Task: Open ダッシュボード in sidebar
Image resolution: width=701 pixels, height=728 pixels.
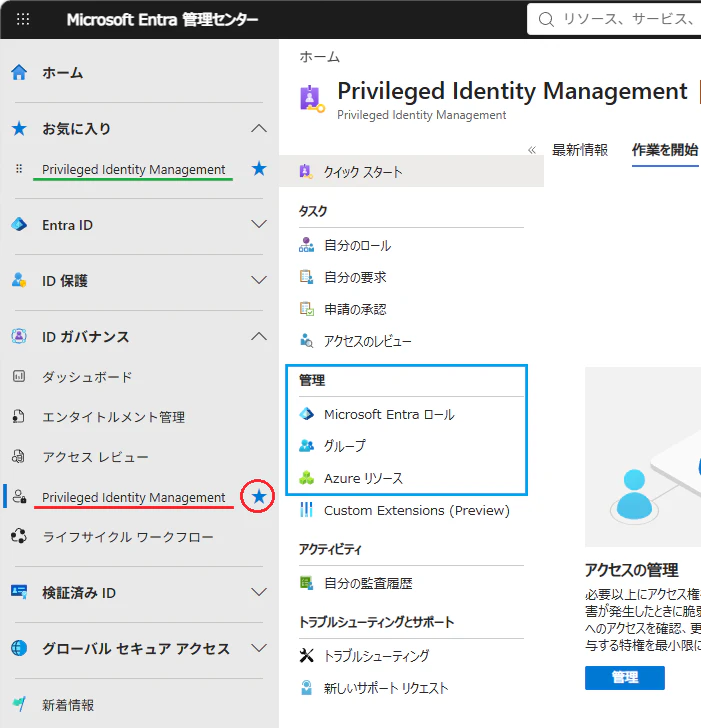Action: tap(87, 377)
